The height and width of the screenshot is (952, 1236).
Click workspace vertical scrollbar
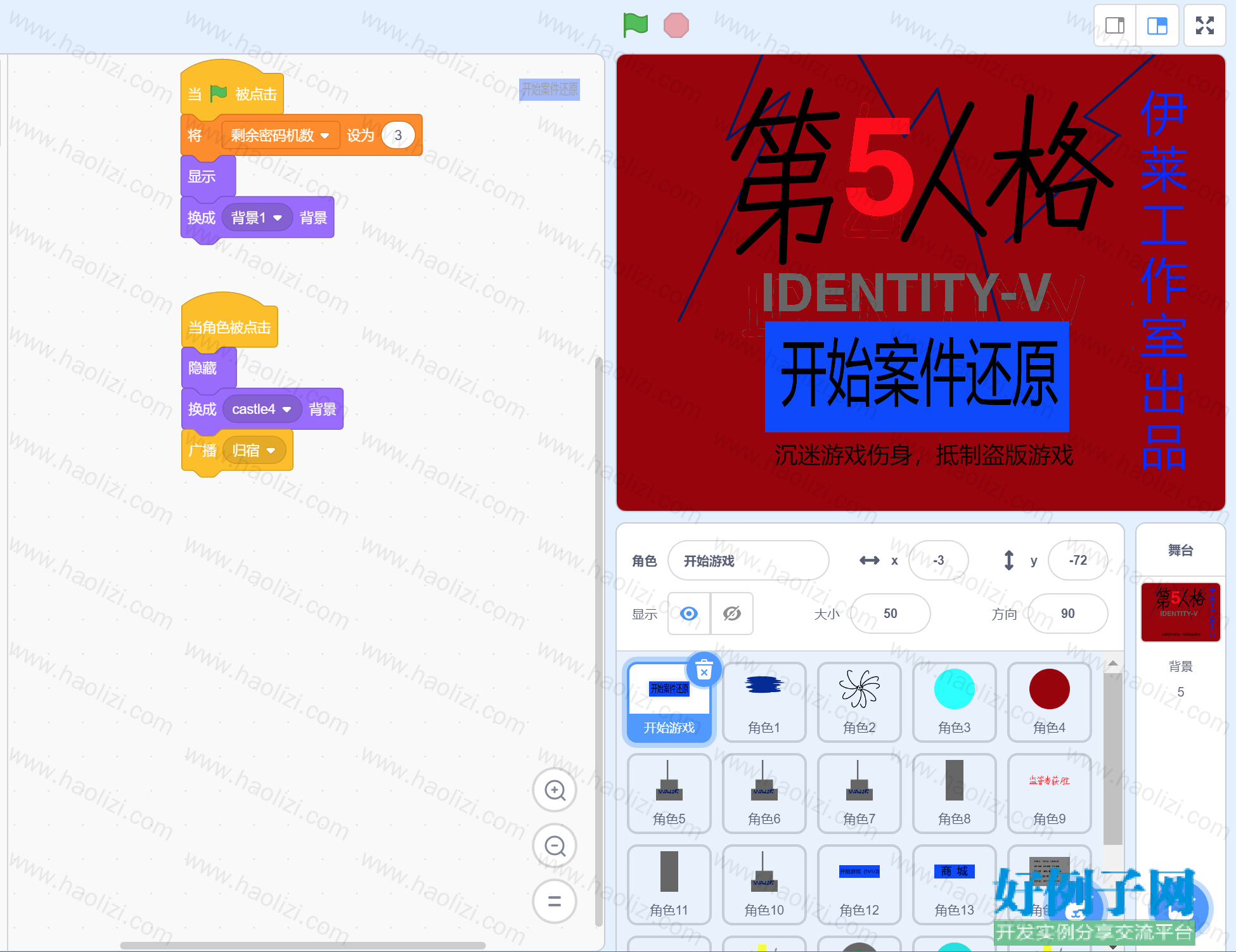(x=598, y=642)
